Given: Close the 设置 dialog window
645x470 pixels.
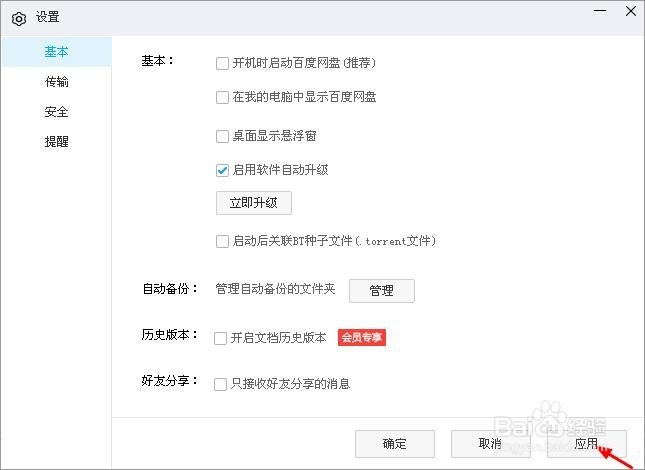Looking at the screenshot, I should (628, 12).
